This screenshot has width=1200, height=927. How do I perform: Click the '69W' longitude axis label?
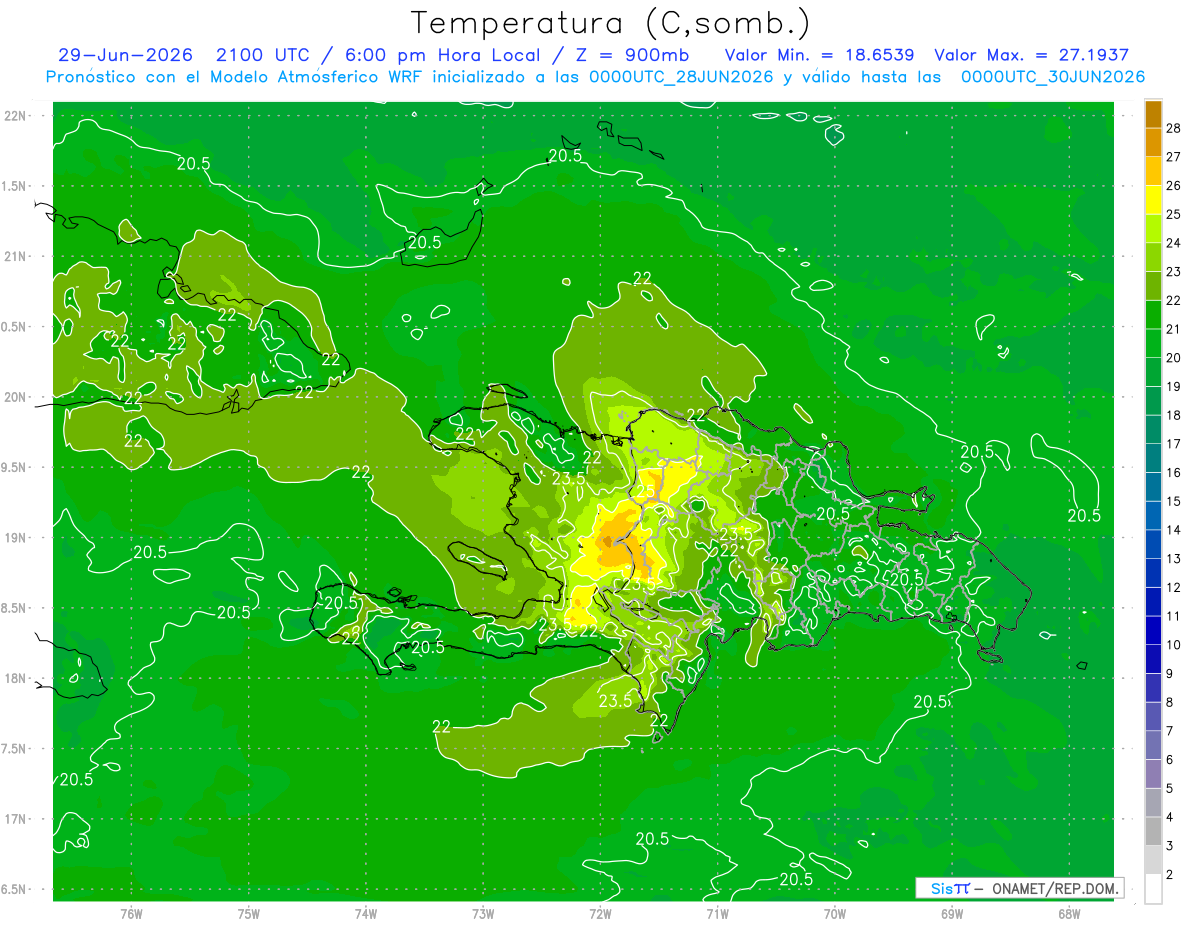click(x=951, y=914)
